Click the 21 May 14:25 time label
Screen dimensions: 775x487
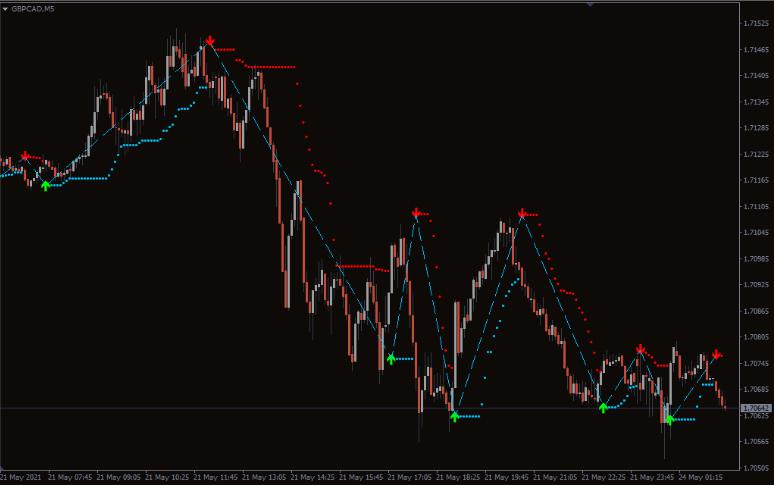(x=312, y=478)
